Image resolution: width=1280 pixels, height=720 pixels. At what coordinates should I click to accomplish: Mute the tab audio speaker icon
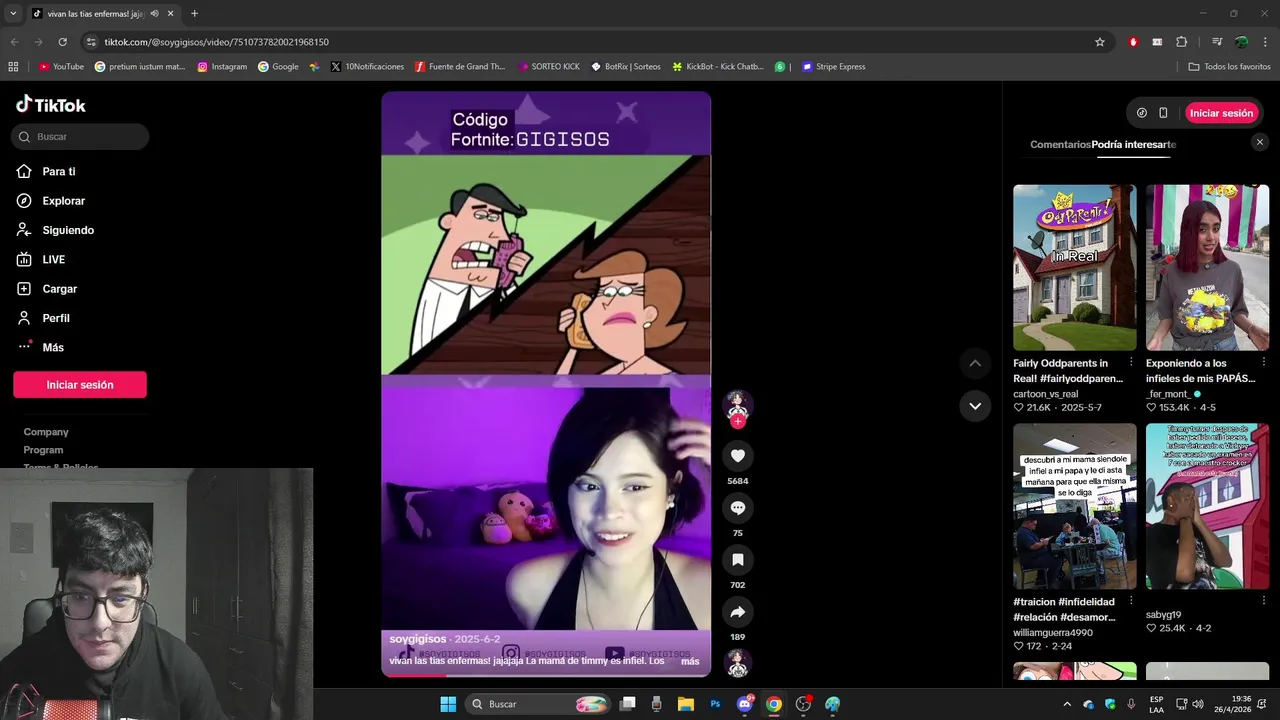[x=154, y=14]
